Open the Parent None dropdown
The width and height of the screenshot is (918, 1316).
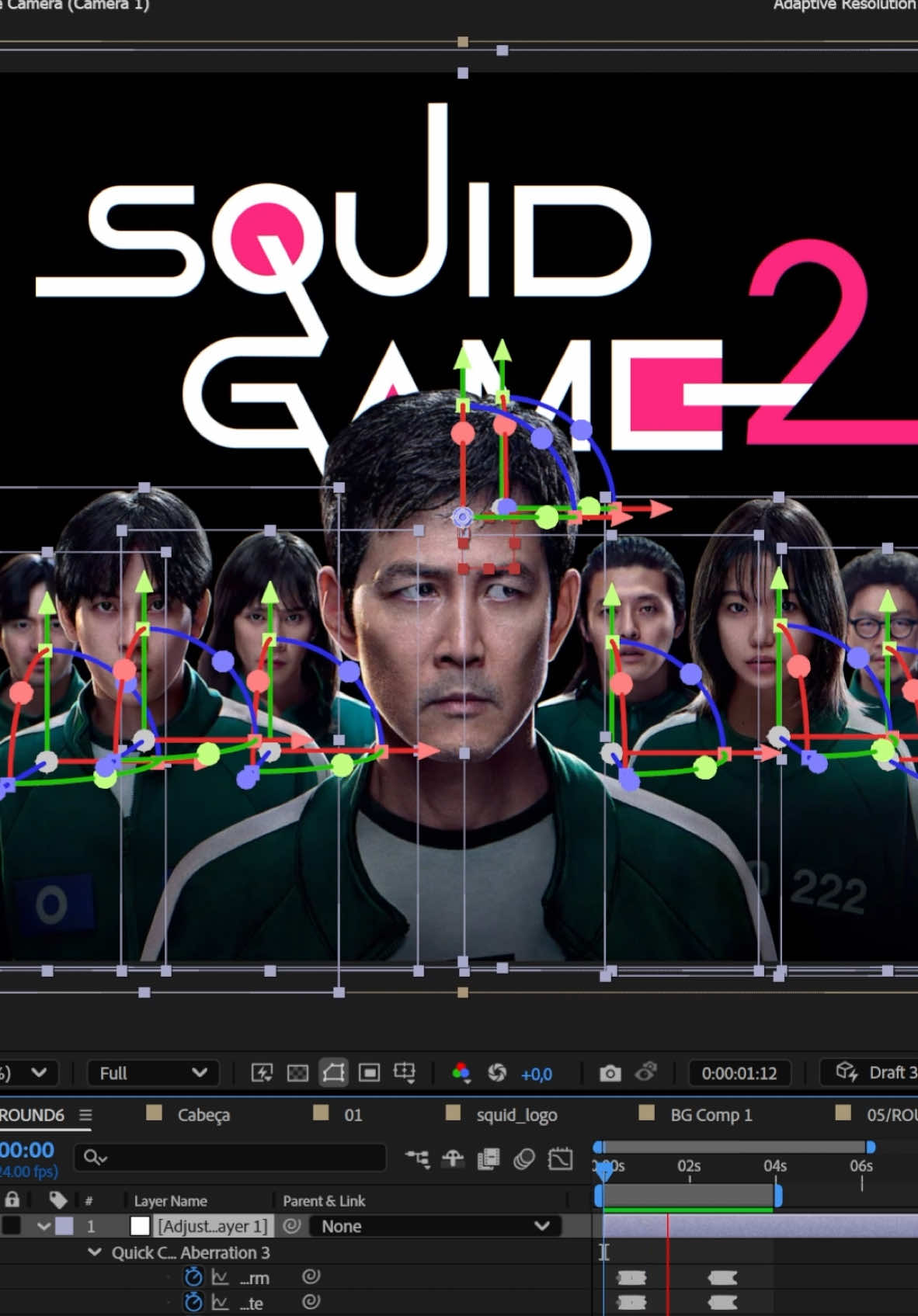435,1226
